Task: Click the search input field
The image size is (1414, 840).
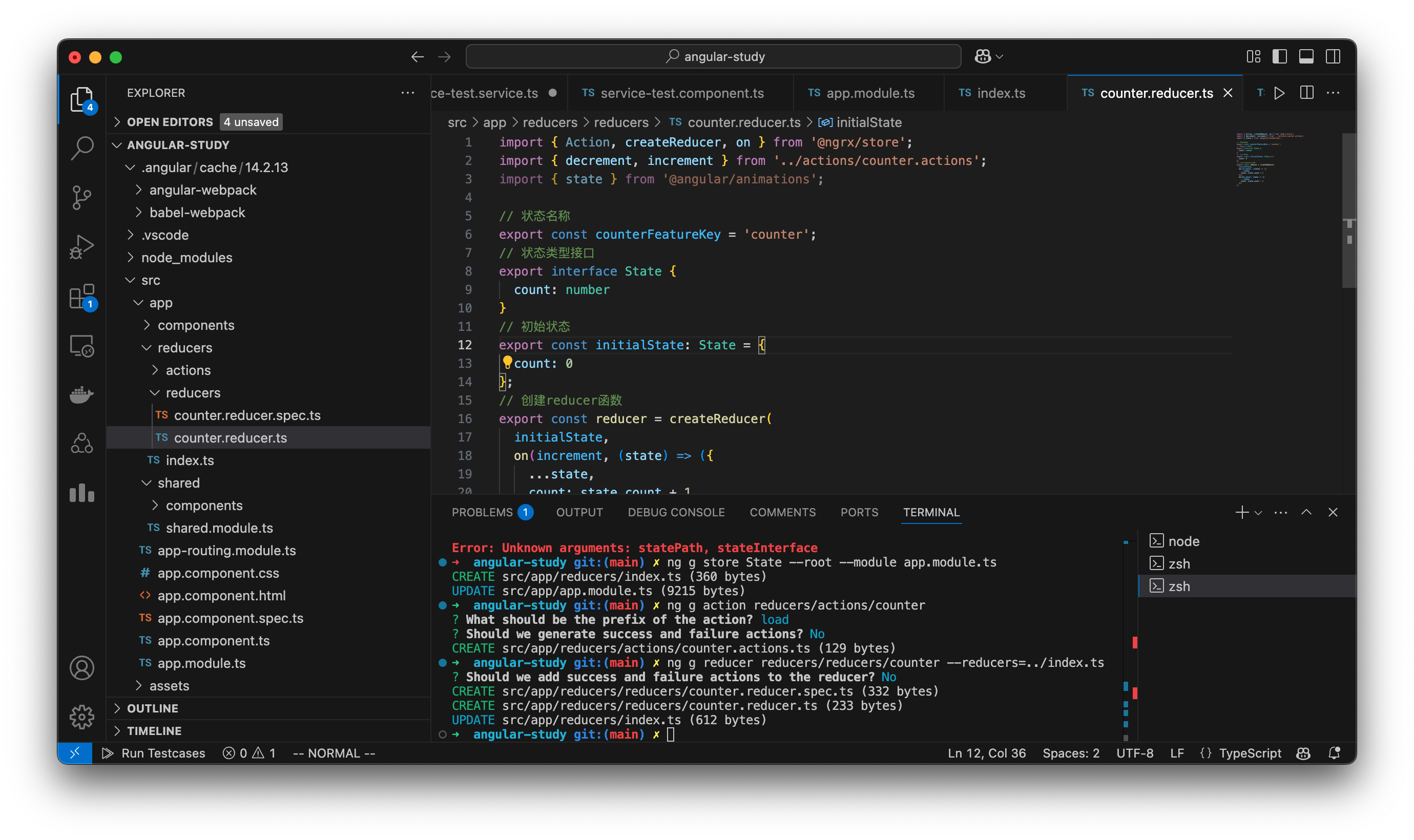Action: [x=713, y=56]
